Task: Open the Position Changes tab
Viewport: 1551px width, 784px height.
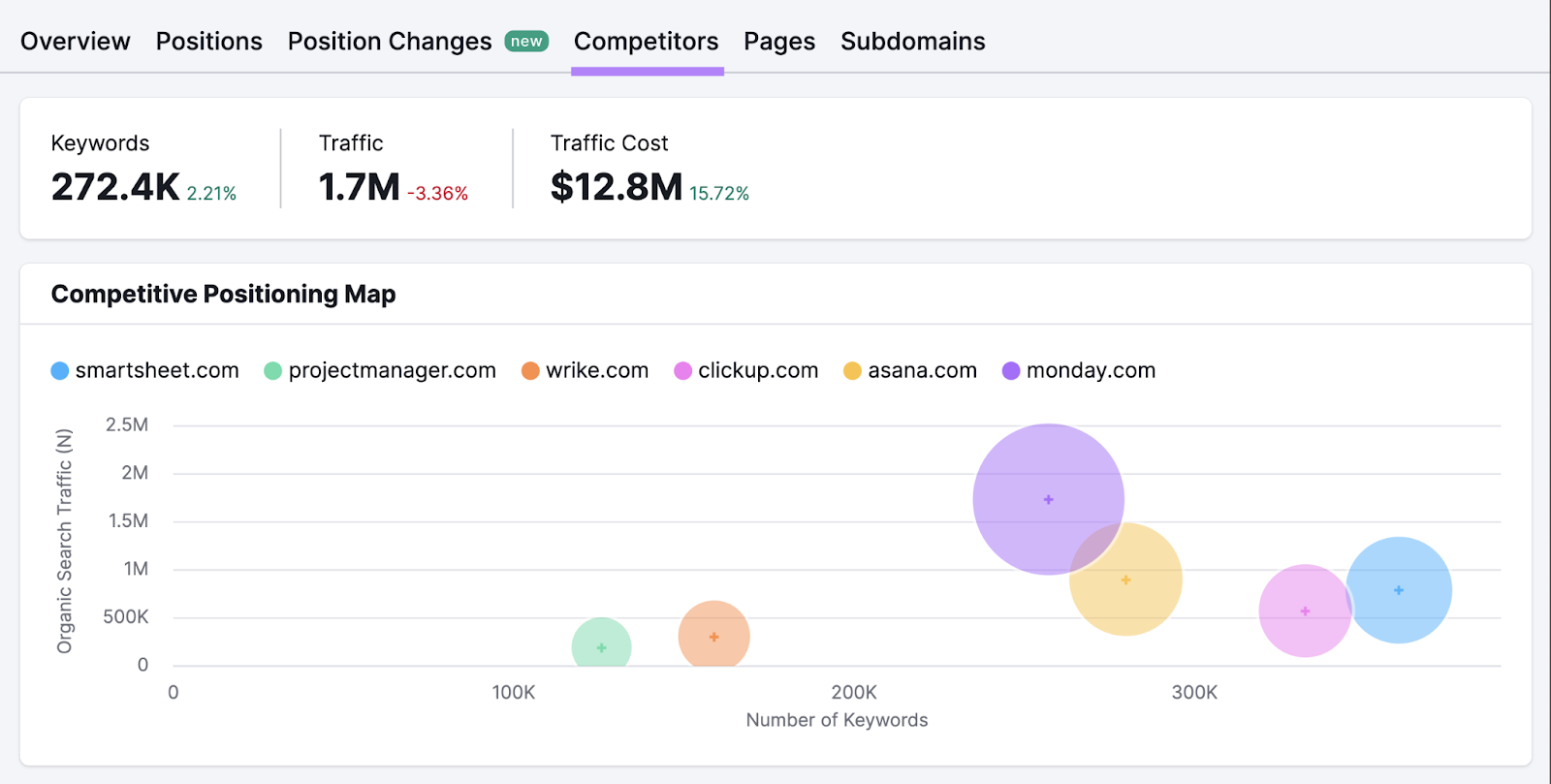Action: [390, 42]
